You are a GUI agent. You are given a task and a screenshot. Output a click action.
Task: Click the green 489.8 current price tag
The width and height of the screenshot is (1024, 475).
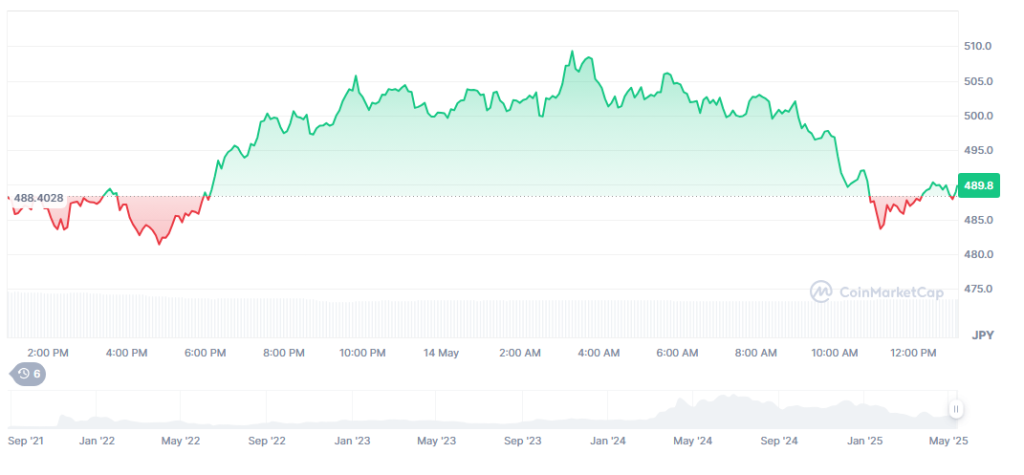[x=977, y=185]
